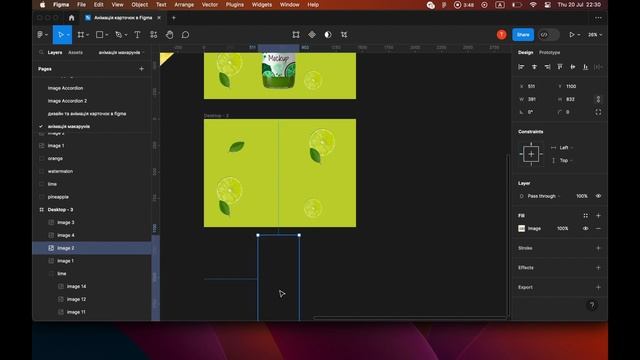Image resolution: width=640 pixels, height=360 pixels.
Task: Toggle constrain proportions lock
Action: point(598,99)
